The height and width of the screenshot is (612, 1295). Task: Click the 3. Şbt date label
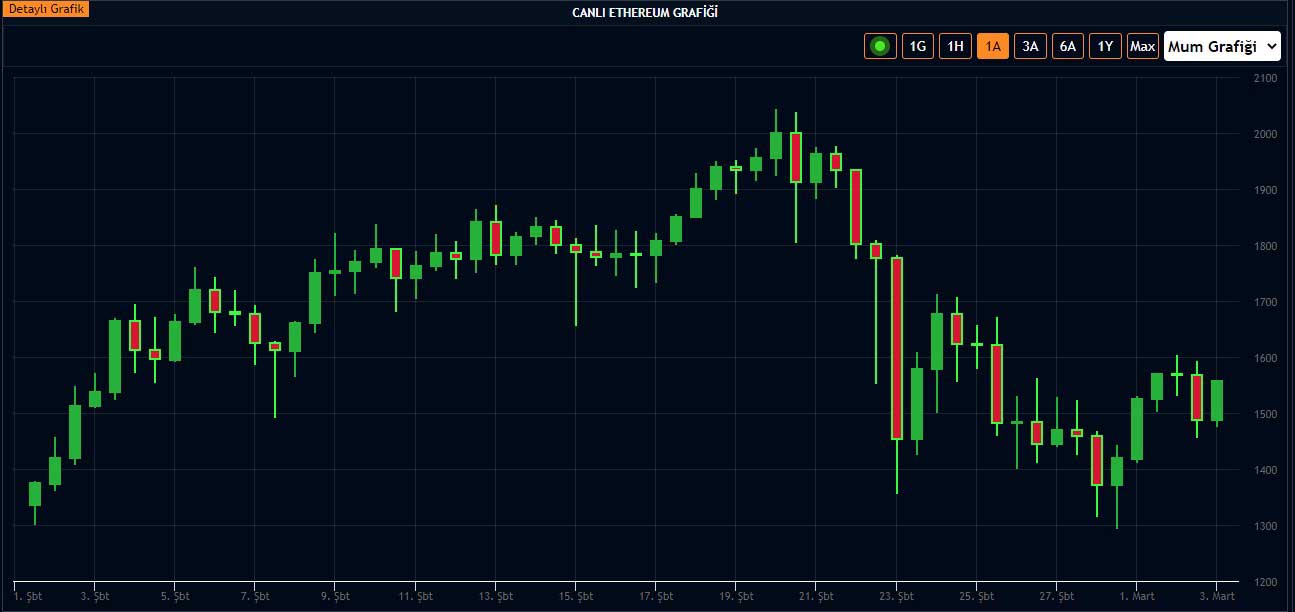click(x=95, y=596)
